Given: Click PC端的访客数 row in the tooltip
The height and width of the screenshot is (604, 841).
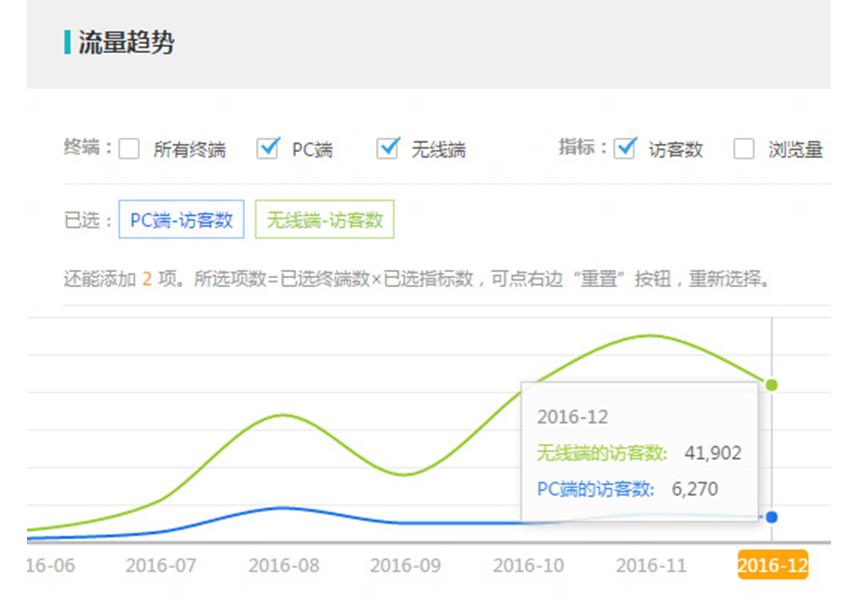Looking at the screenshot, I should [x=627, y=489].
